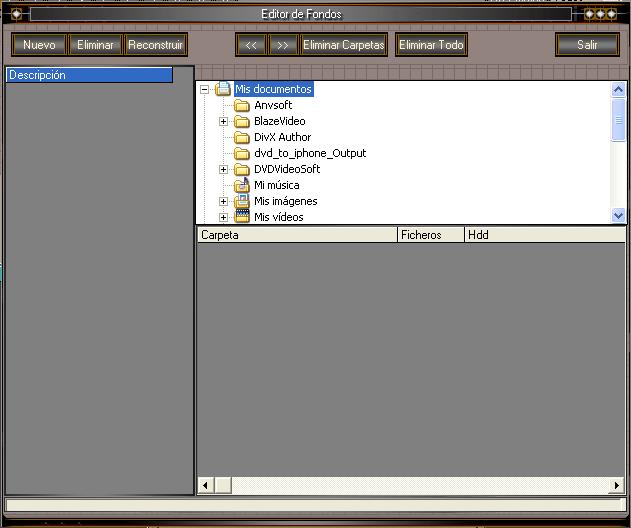
Task: Click the Mi música music folder icon
Action: pos(242,185)
